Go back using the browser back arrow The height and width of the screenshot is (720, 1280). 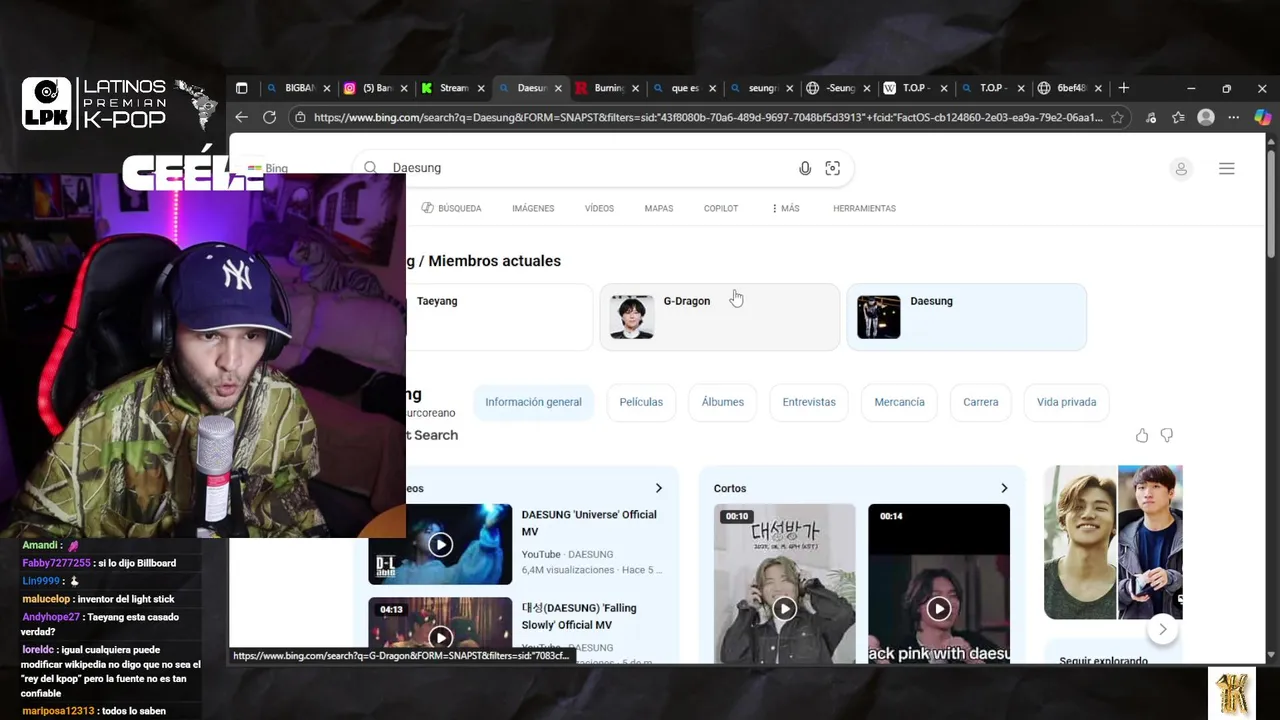(x=241, y=117)
